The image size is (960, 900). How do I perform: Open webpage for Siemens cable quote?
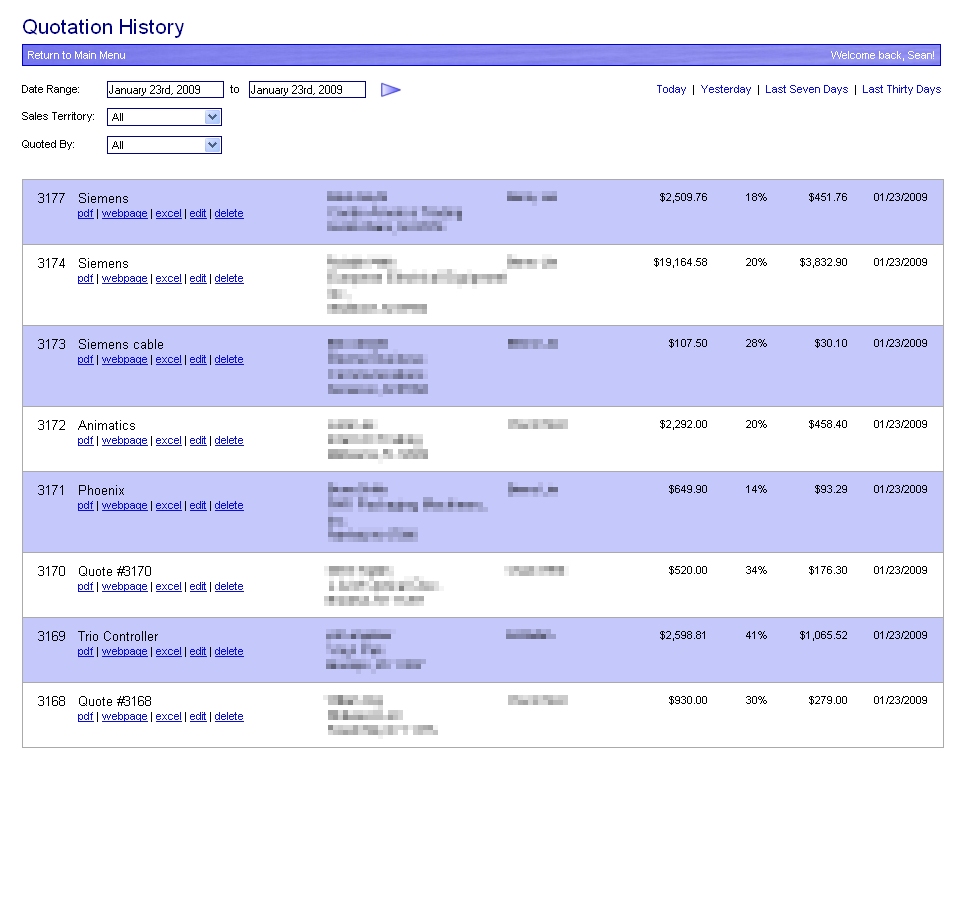tap(124, 359)
